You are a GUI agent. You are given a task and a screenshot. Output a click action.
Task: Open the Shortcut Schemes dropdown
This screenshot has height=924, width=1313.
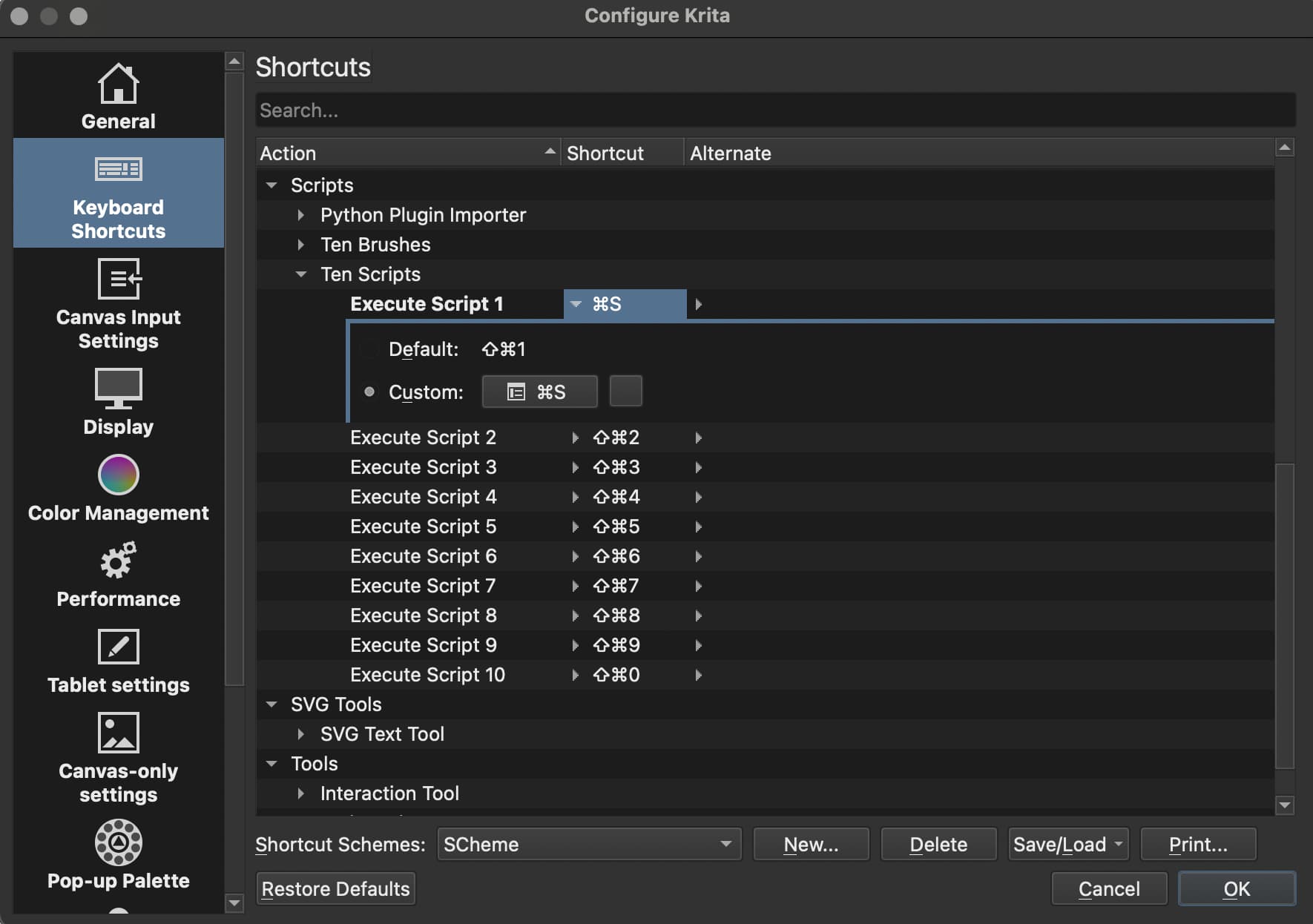589,844
